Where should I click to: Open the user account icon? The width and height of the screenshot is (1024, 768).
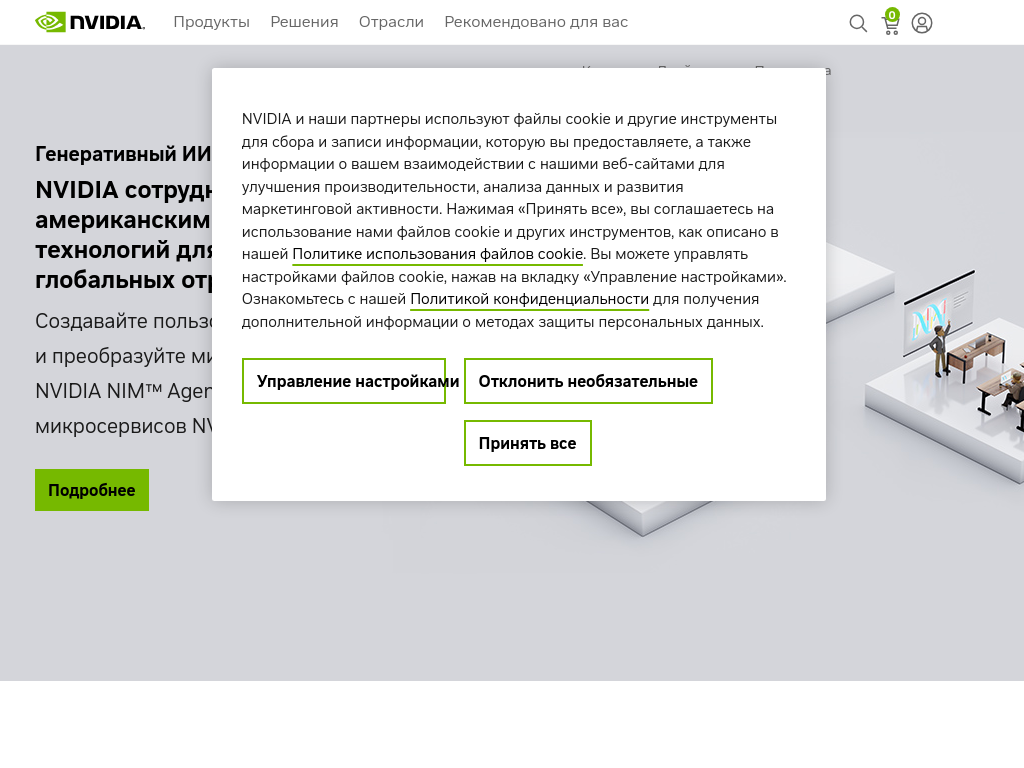point(921,24)
